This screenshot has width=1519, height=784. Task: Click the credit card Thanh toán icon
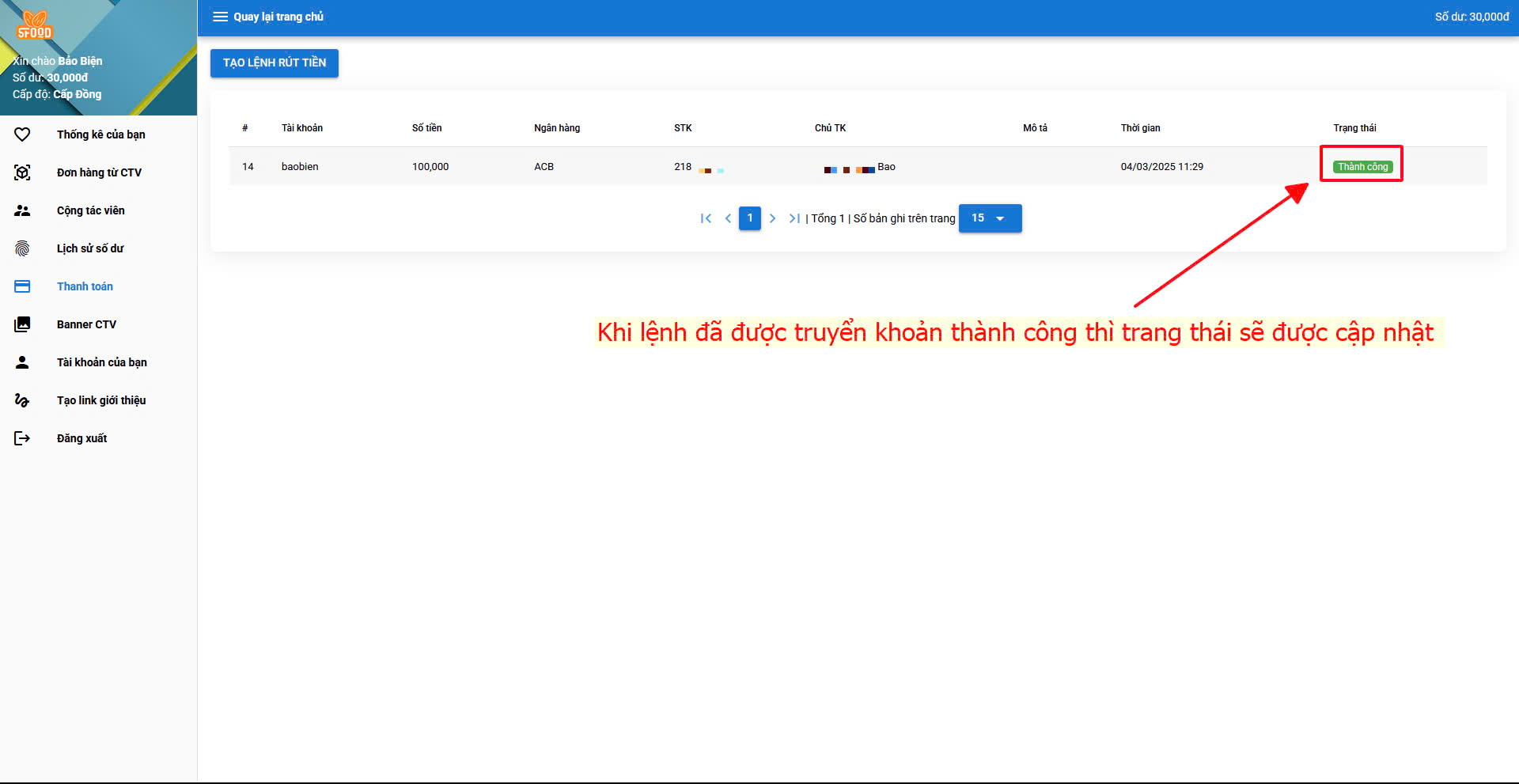[x=22, y=286]
